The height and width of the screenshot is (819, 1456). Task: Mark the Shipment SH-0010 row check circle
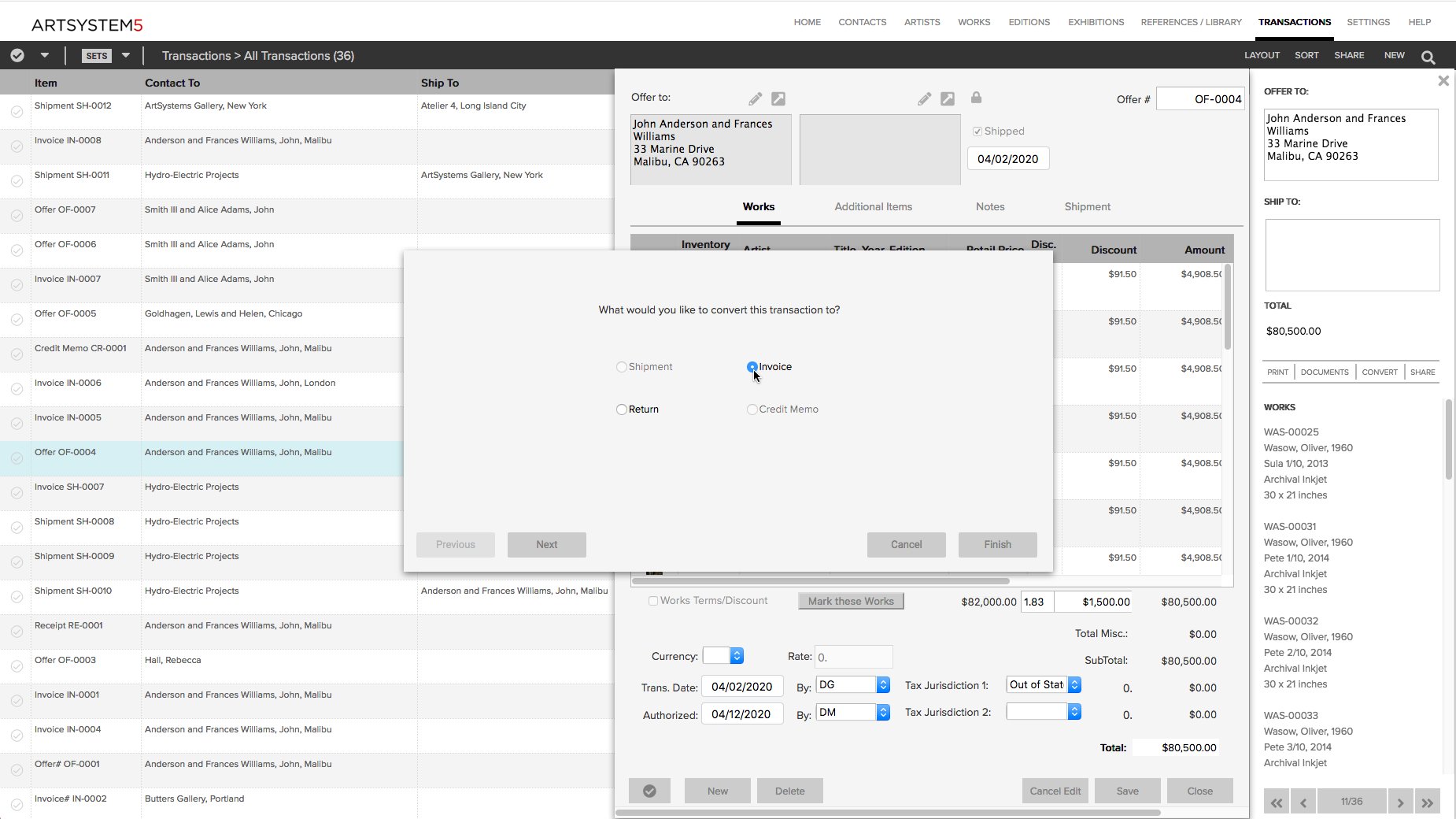point(17,597)
